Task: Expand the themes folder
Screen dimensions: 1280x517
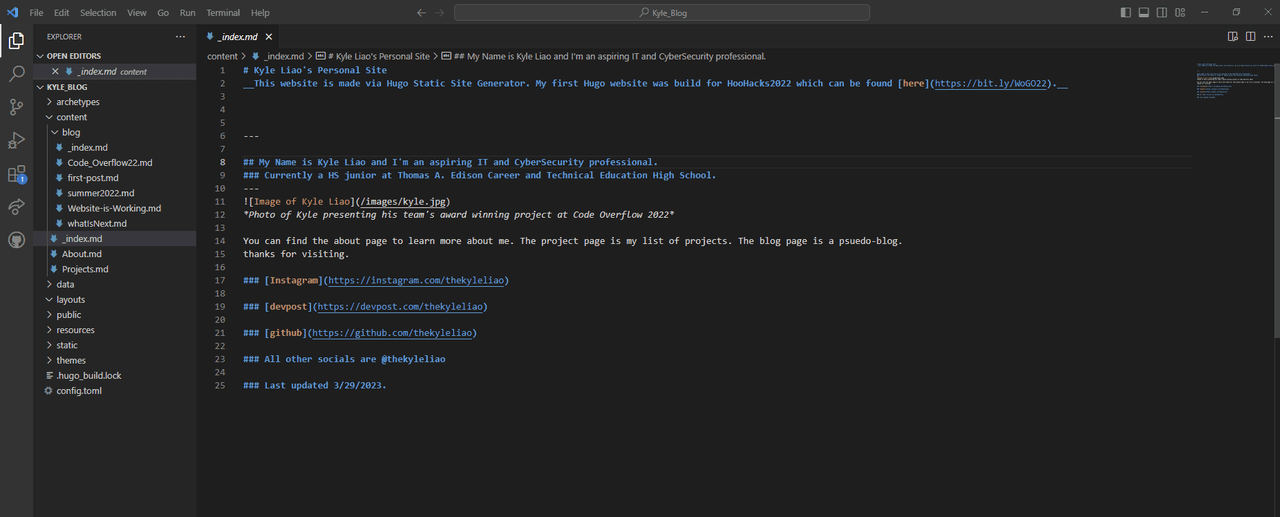Action: [70, 360]
